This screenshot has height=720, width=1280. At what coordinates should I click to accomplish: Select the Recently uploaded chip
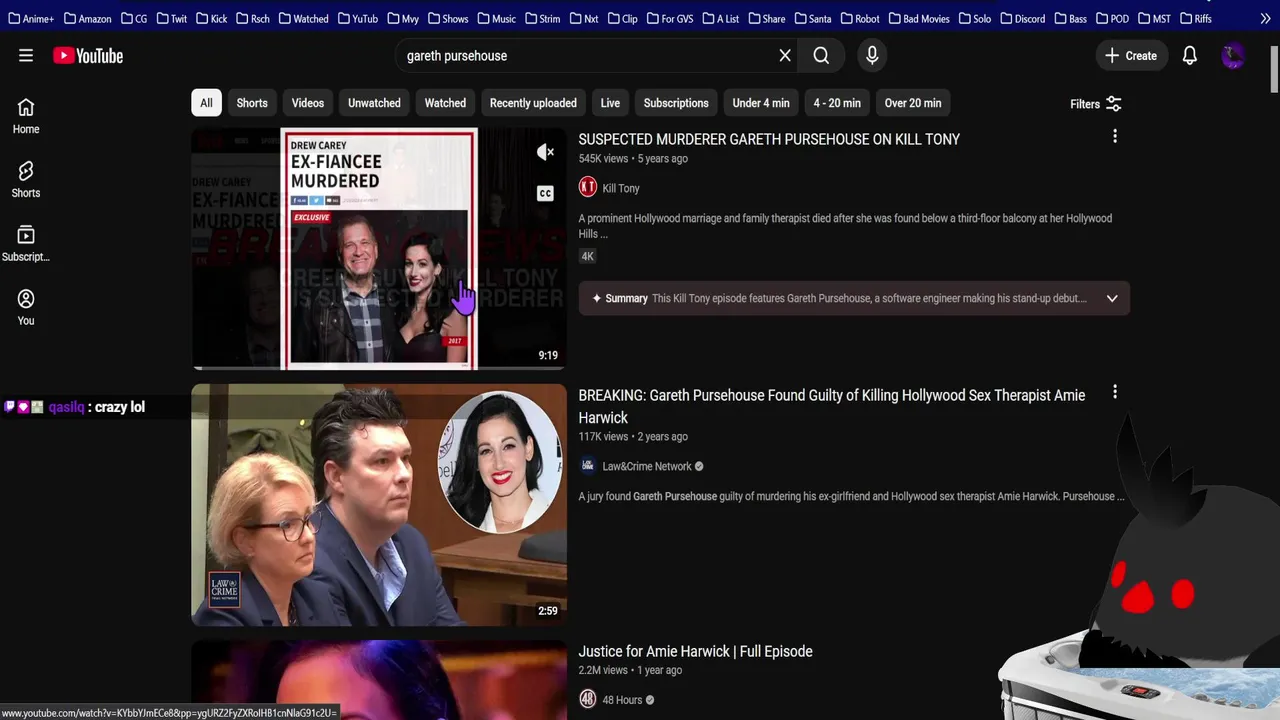[533, 103]
